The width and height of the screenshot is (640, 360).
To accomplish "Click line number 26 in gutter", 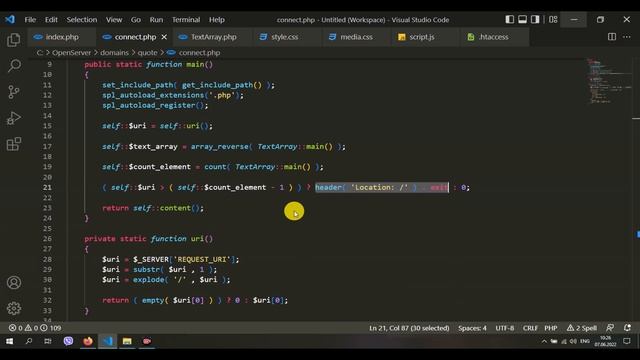I will click(x=47, y=238).
